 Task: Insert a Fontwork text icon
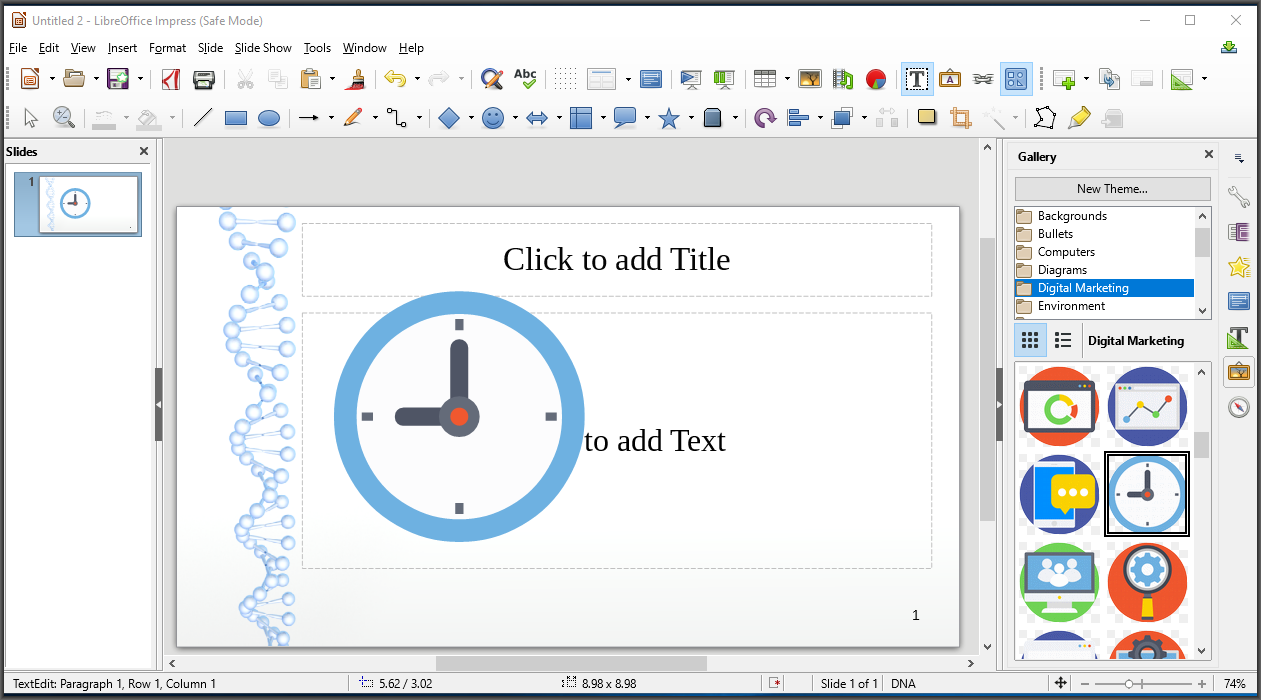tap(950, 79)
